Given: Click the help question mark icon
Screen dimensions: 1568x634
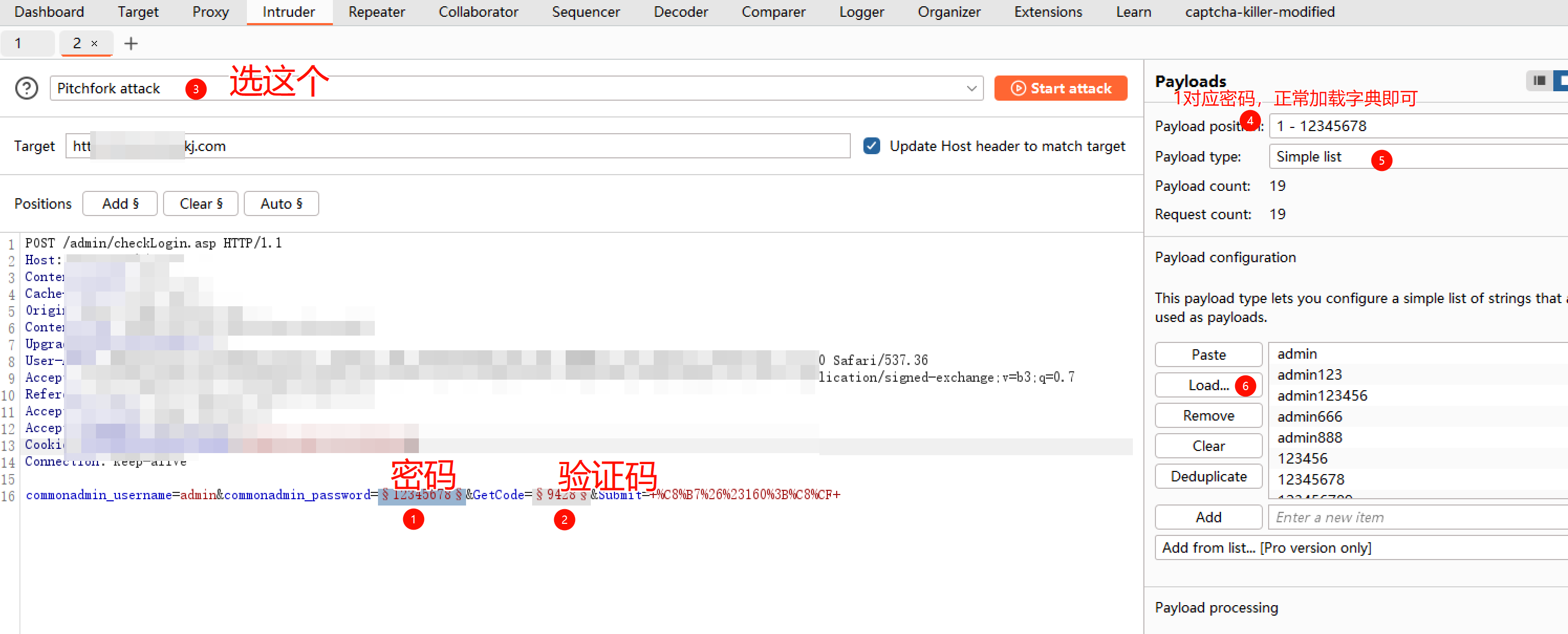Looking at the screenshot, I should (26, 88).
